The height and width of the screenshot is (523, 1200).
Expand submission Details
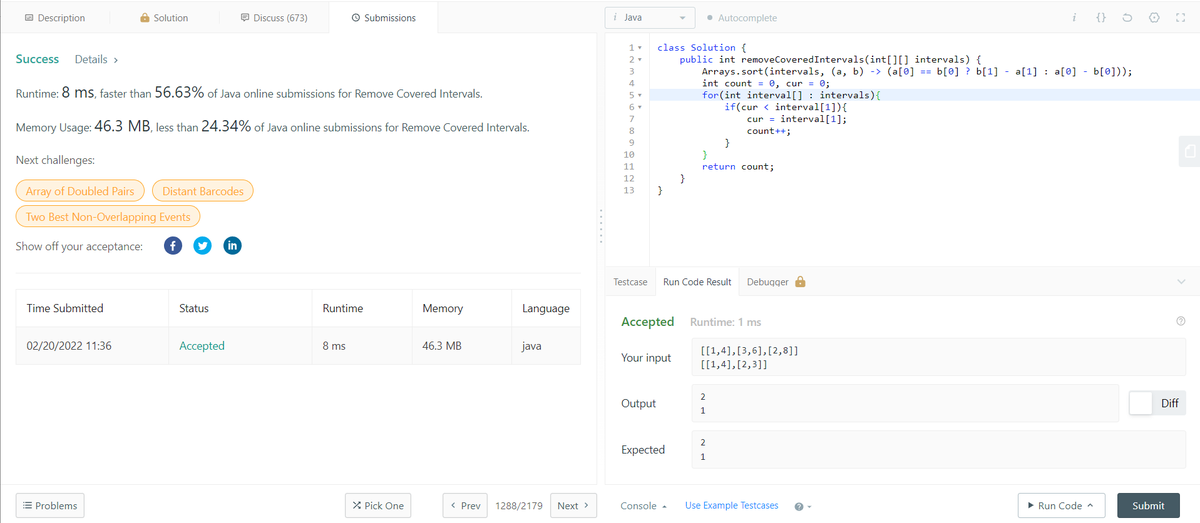click(97, 60)
